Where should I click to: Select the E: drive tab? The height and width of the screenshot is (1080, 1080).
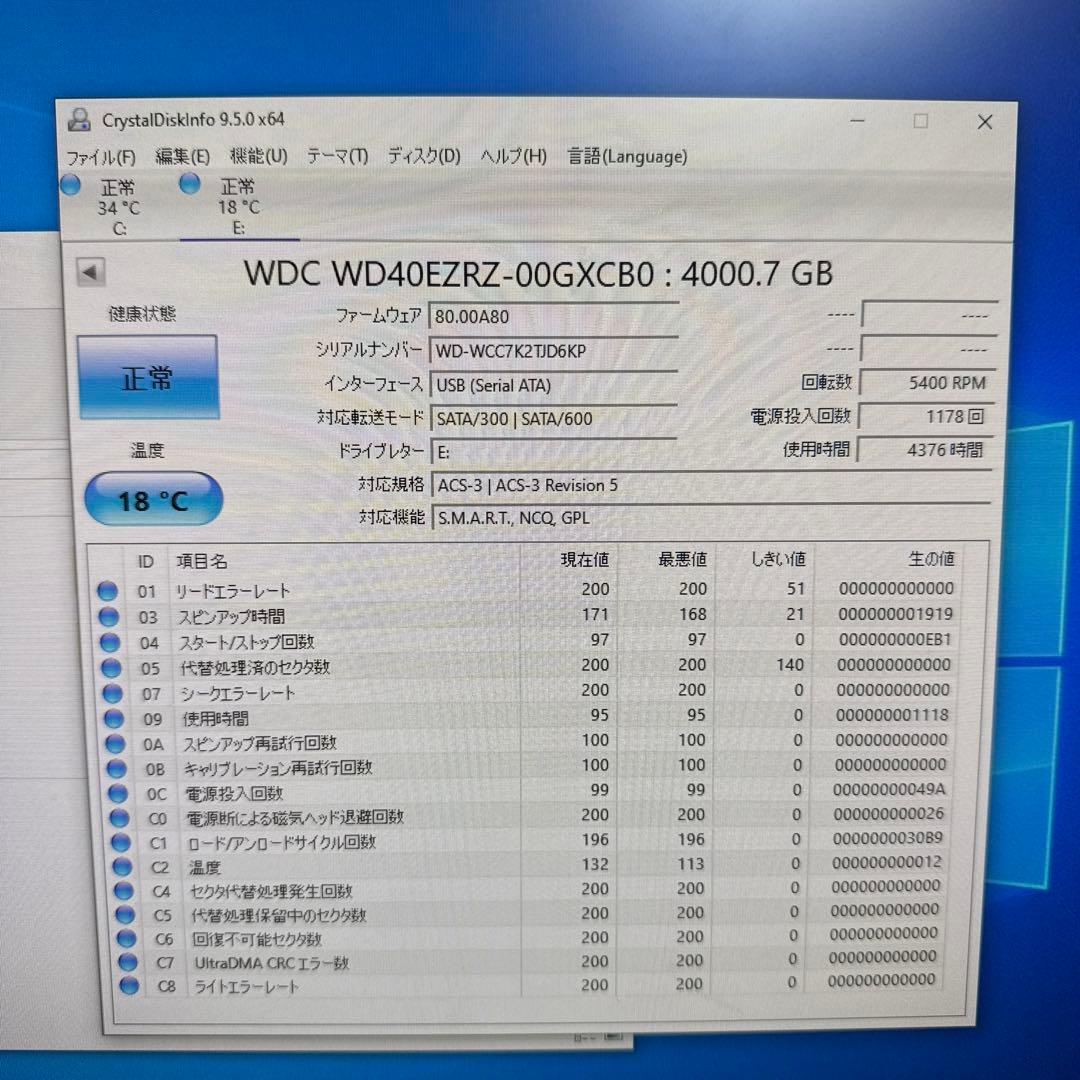tap(235, 205)
